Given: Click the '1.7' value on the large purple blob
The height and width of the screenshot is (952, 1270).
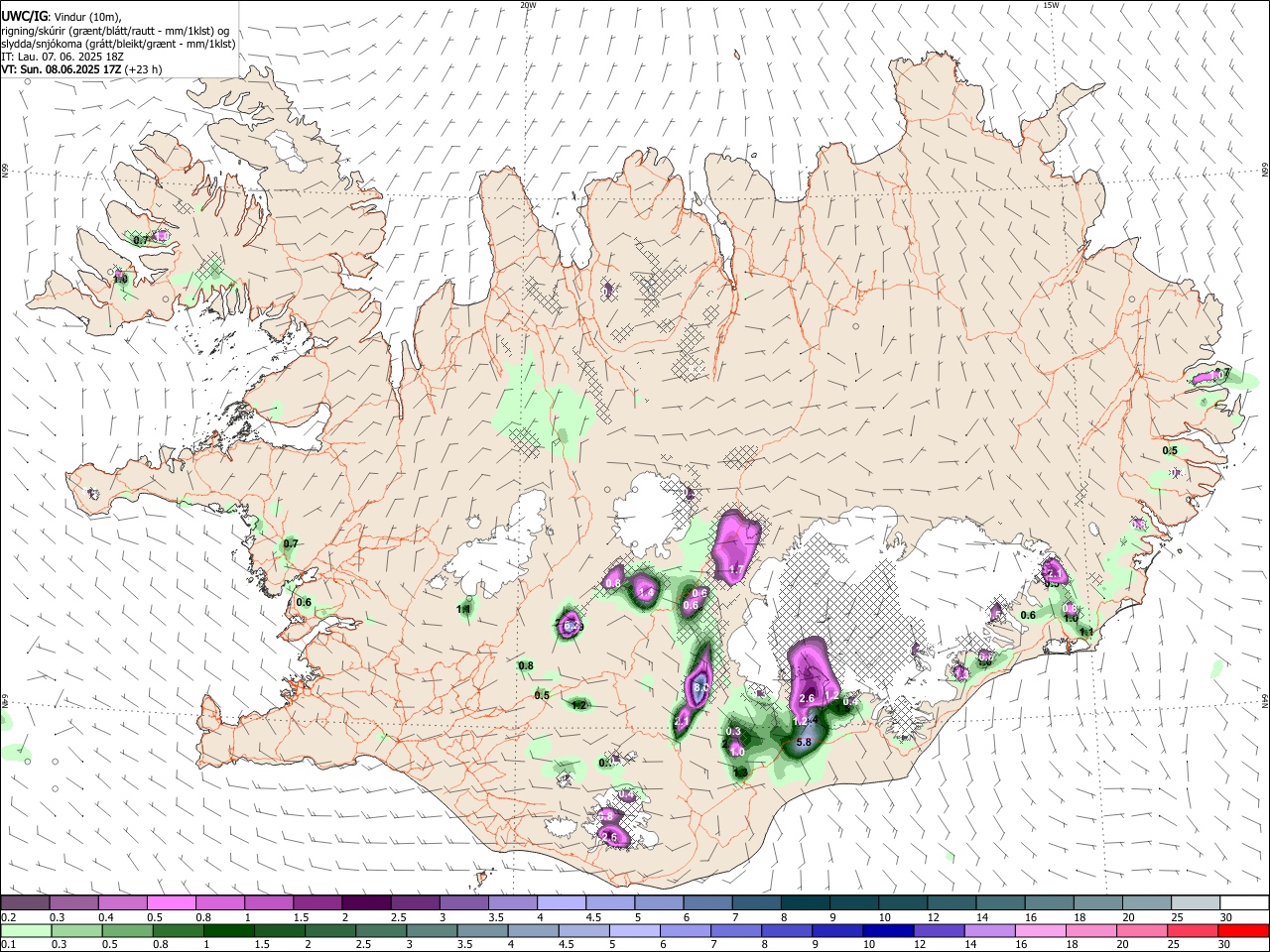Looking at the screenshot, I should tap(736, 569).
